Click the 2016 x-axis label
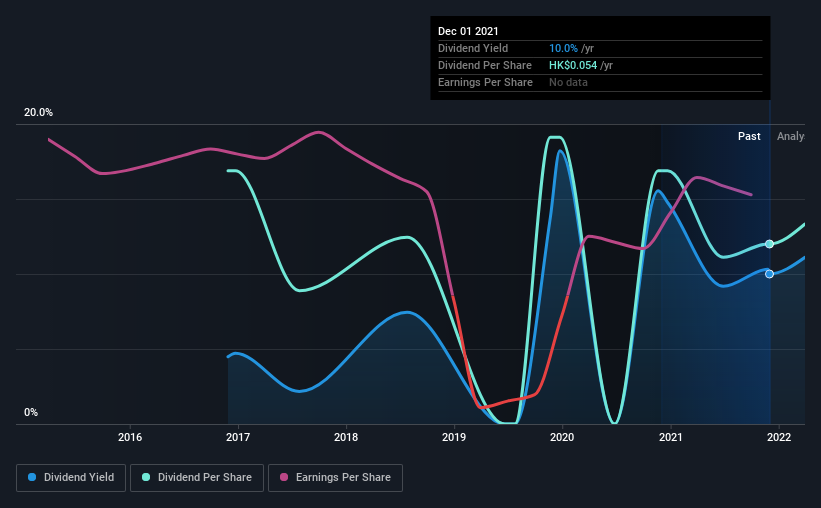The width and height of the screenshot is (821, 508). coord(130,437)
